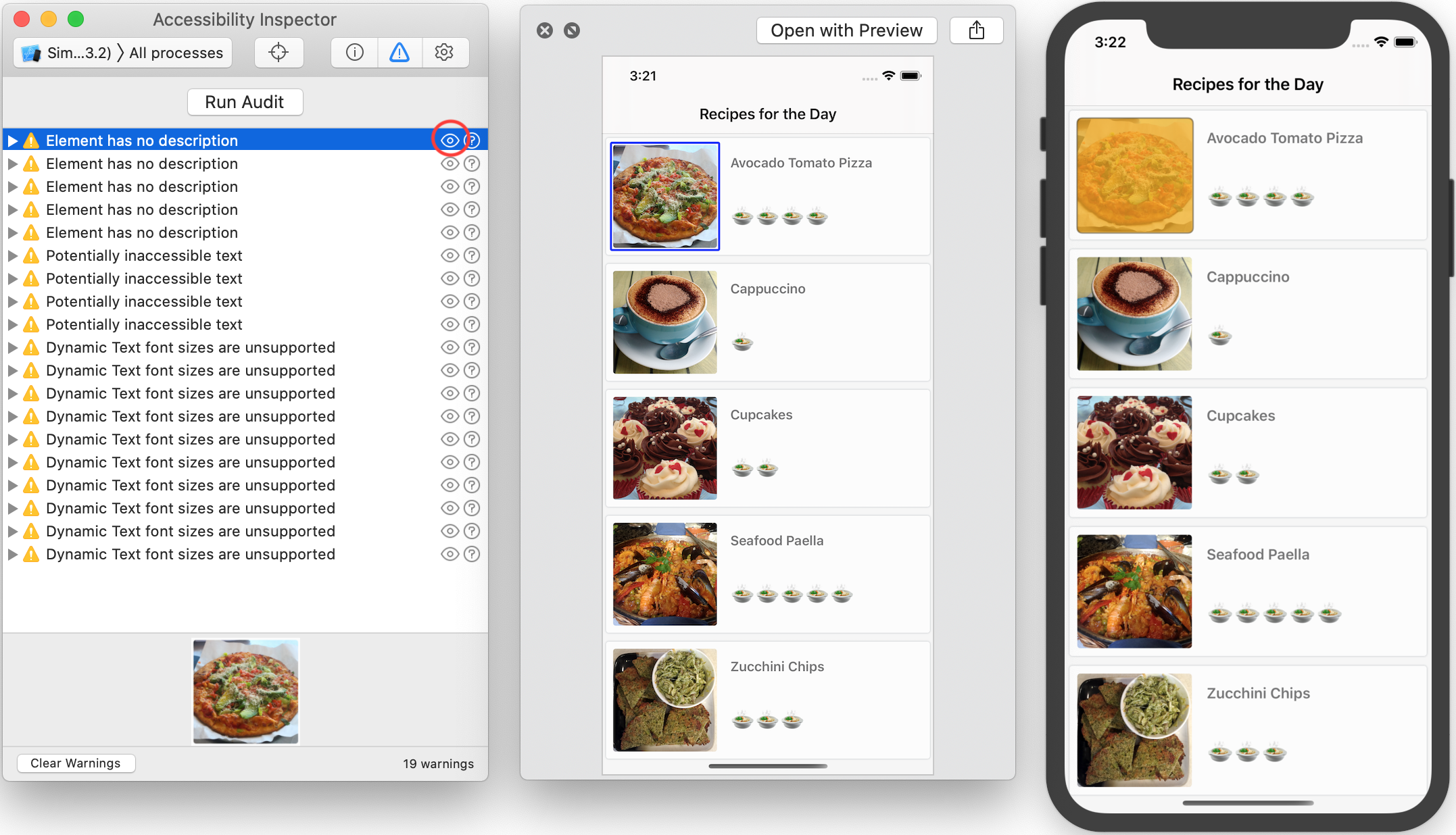Viewport: 1456px width, 835px height.
Task: Switch to the Audit warning triangle icon
Action: pos(399,52)
